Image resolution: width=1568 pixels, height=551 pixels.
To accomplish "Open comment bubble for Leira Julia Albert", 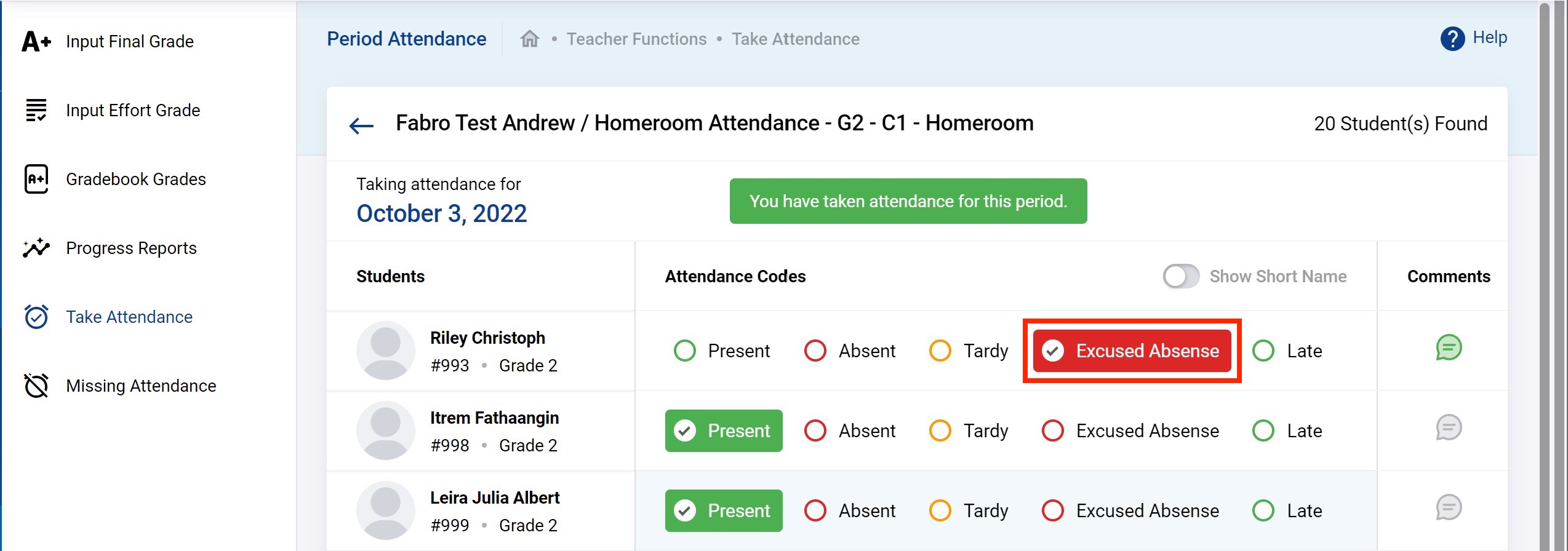I will pos(1448,508).
